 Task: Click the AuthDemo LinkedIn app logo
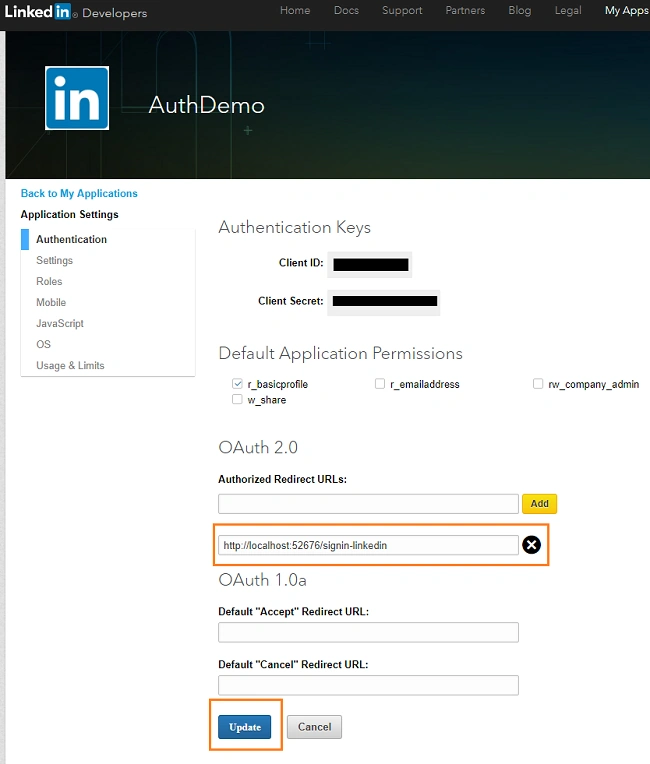click(77, 98)
